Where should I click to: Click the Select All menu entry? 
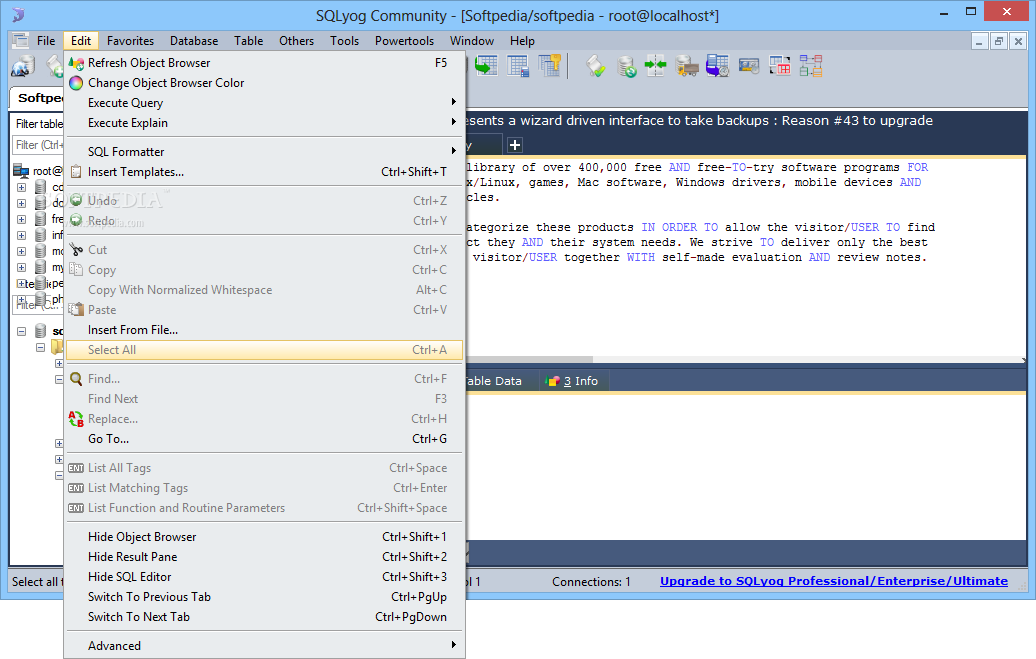264,350
